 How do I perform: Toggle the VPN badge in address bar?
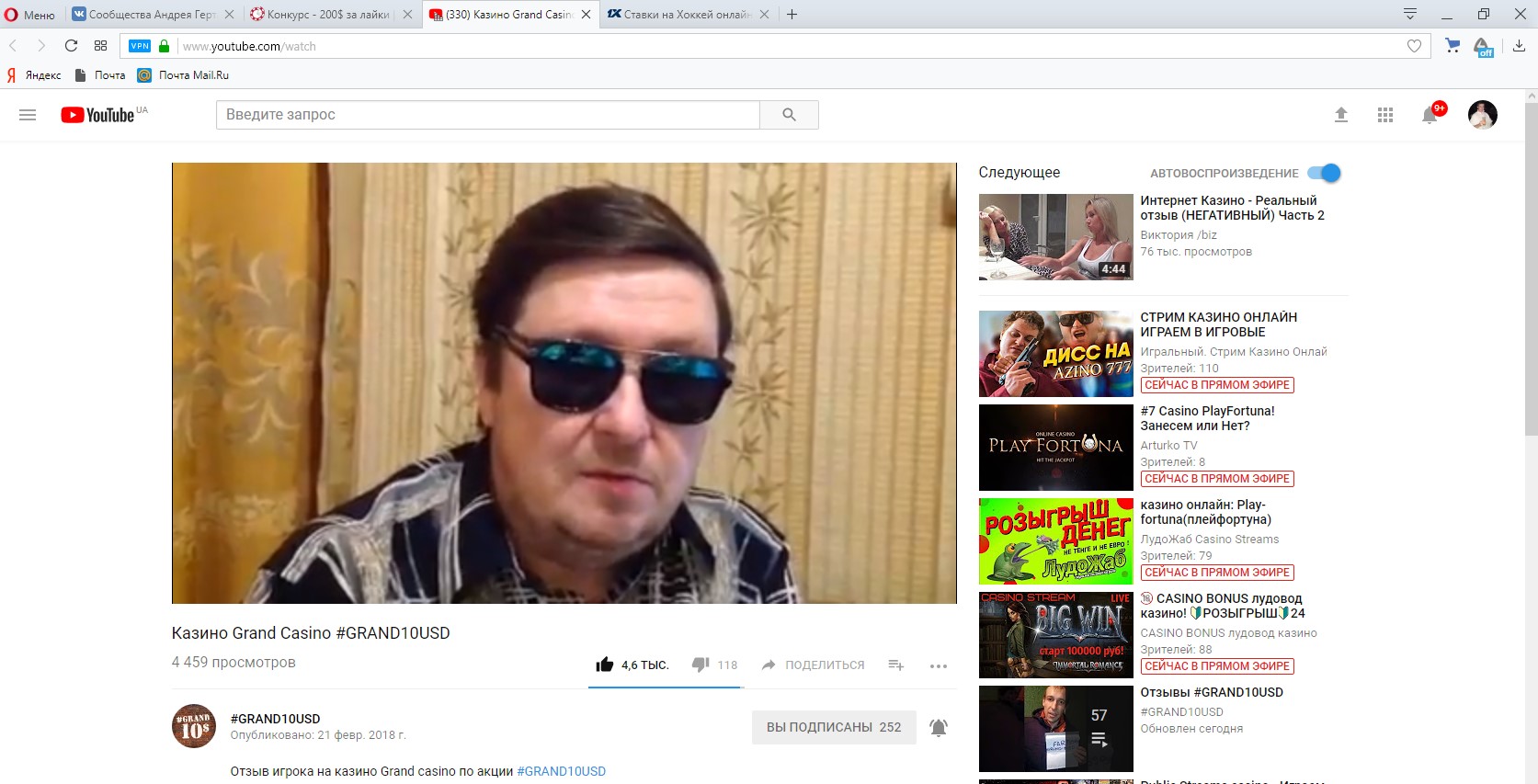coord(140,46)
